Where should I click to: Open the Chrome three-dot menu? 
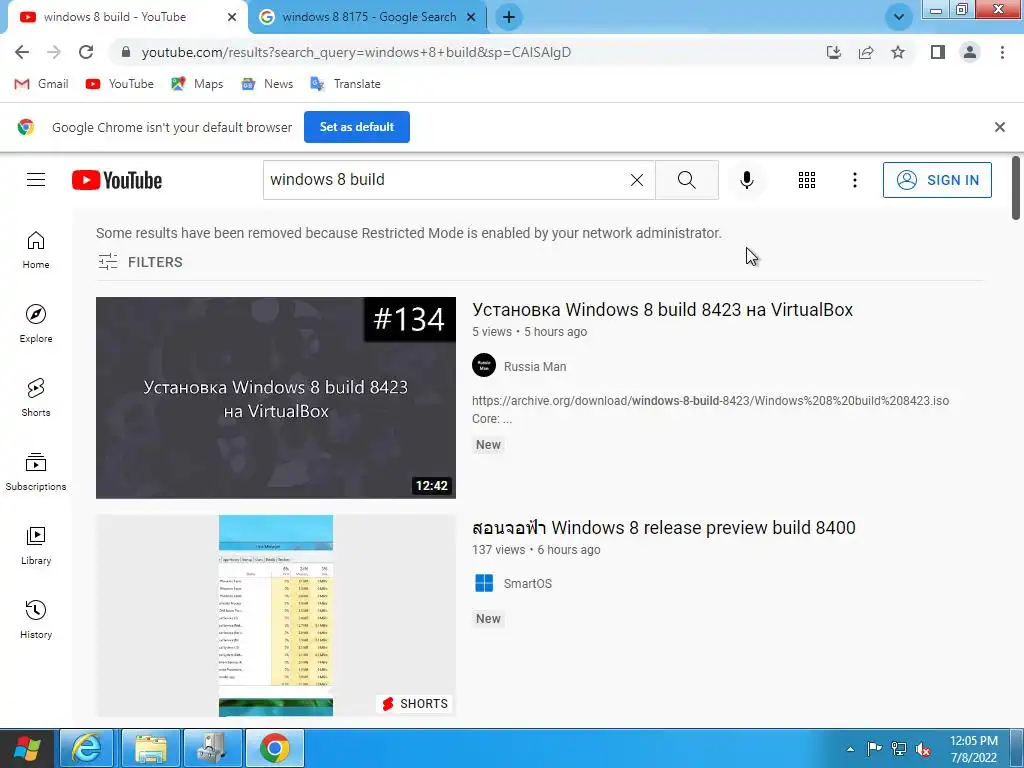[1002, 52]
